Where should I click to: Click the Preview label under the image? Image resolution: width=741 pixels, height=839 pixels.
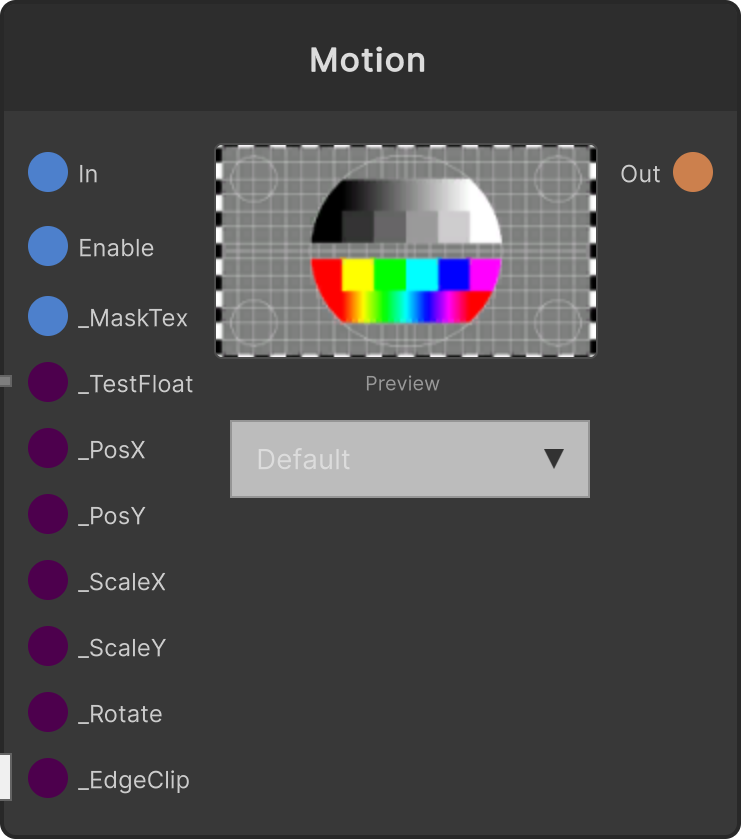(x=402, y=384)
